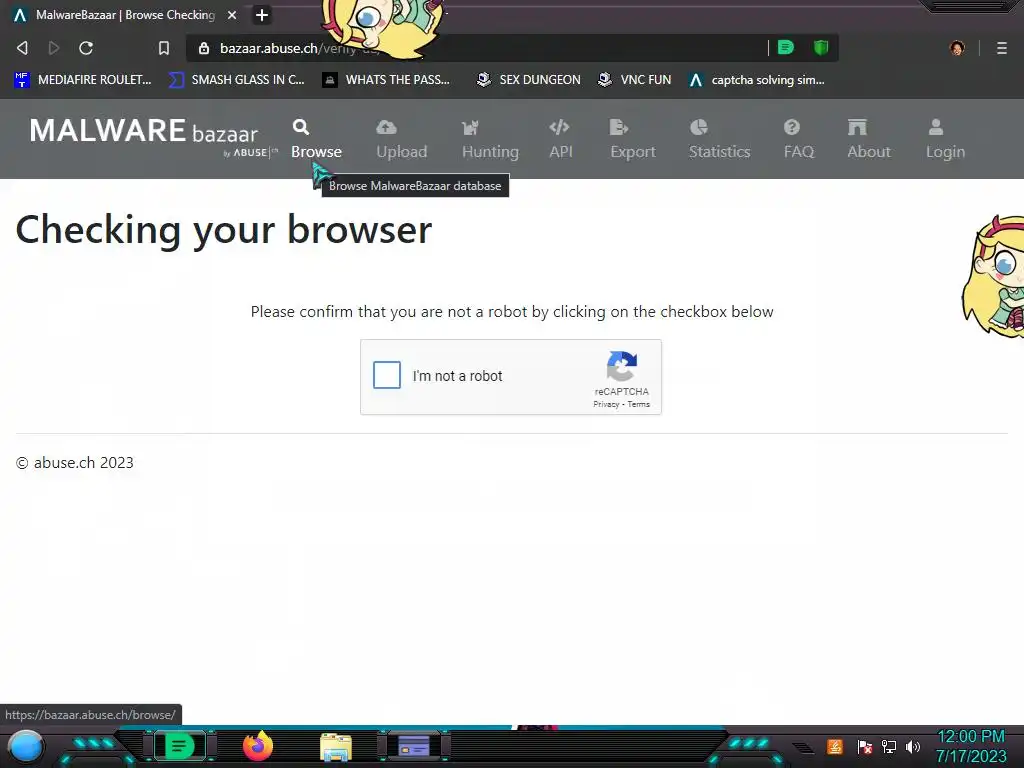Image resolution: width=1024 pixels, height=768 pixels.
Task: Go to the Upload page
Action: pos(402,139)
